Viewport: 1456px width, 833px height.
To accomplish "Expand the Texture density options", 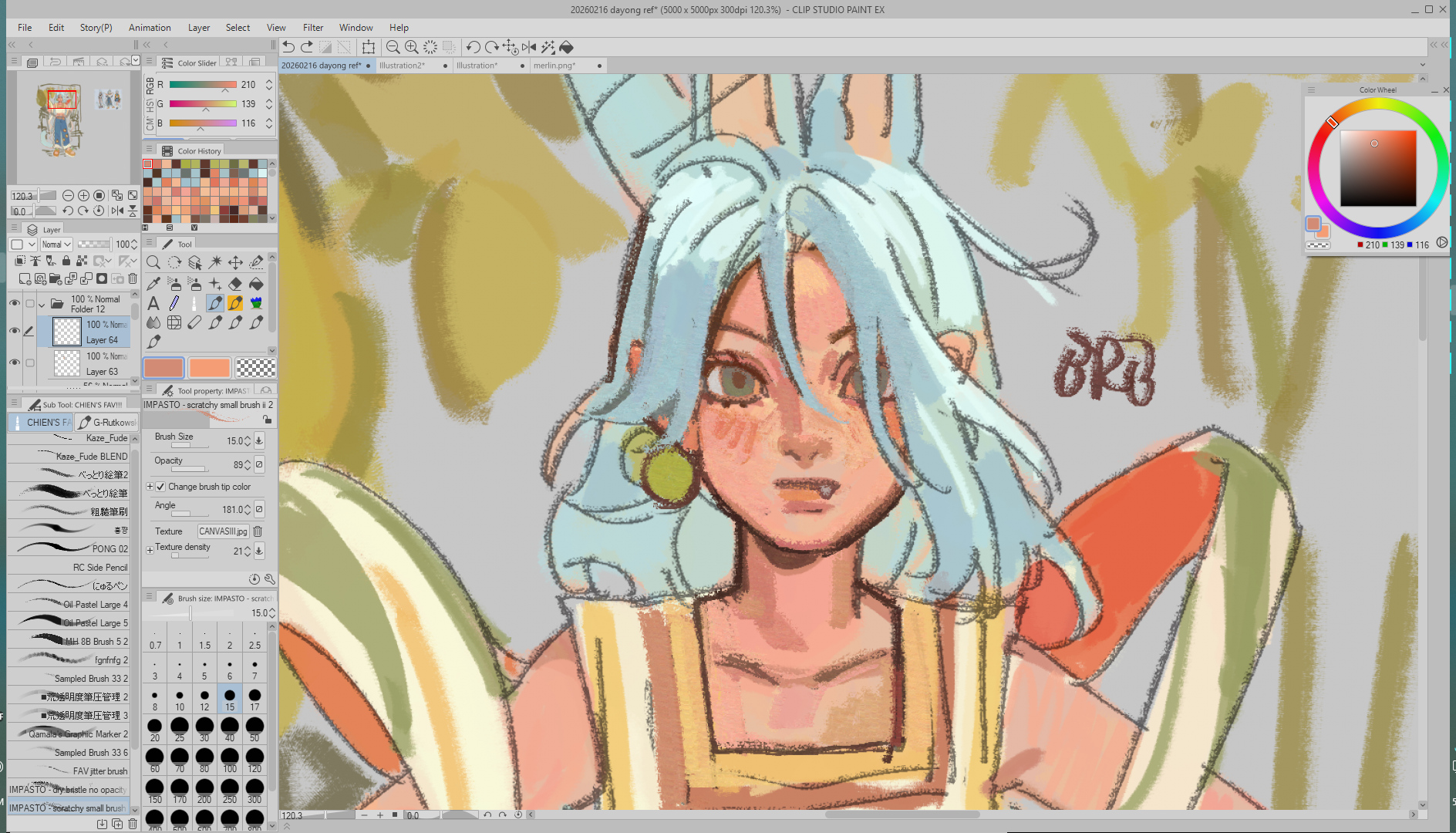I will [150, 550].
